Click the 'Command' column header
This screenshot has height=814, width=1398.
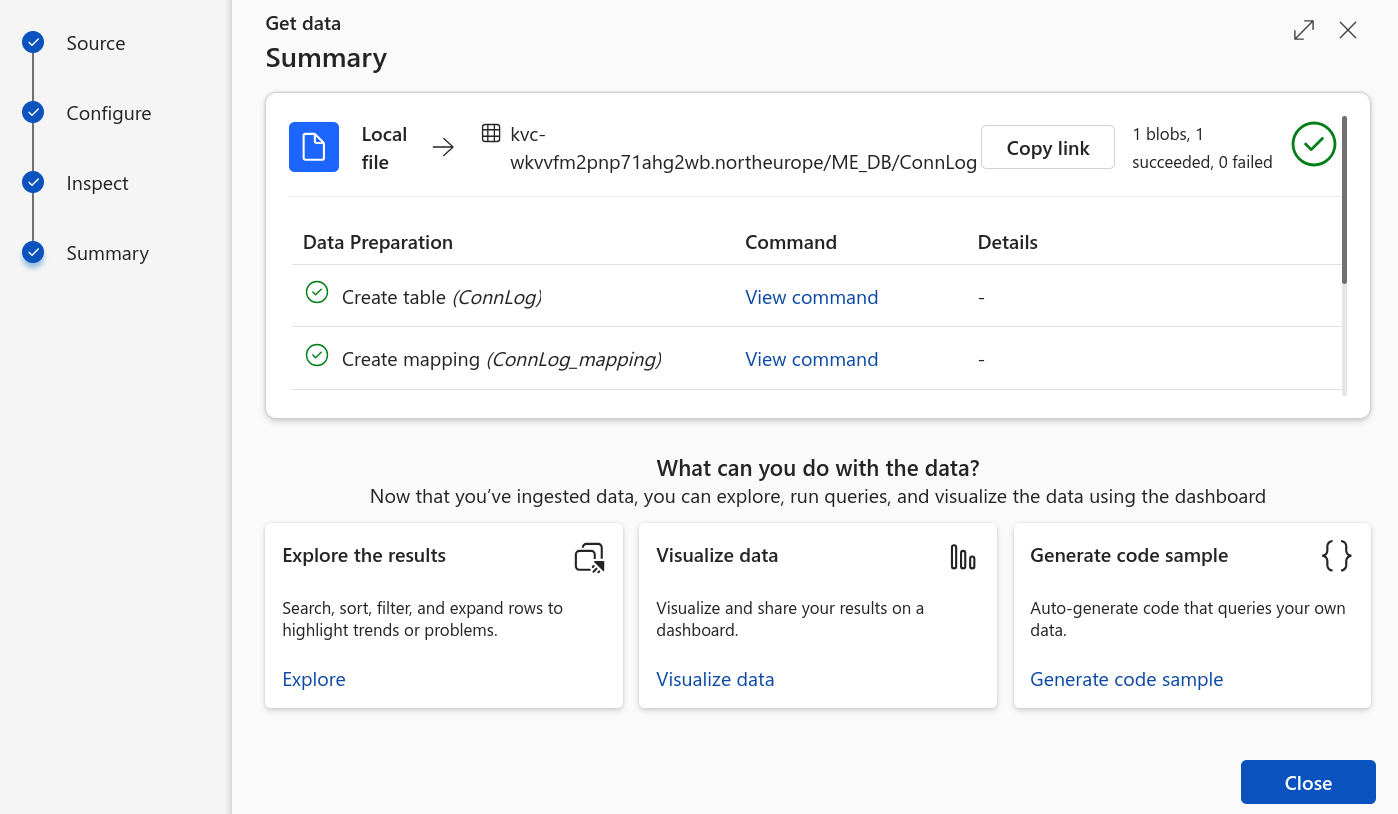791,242
